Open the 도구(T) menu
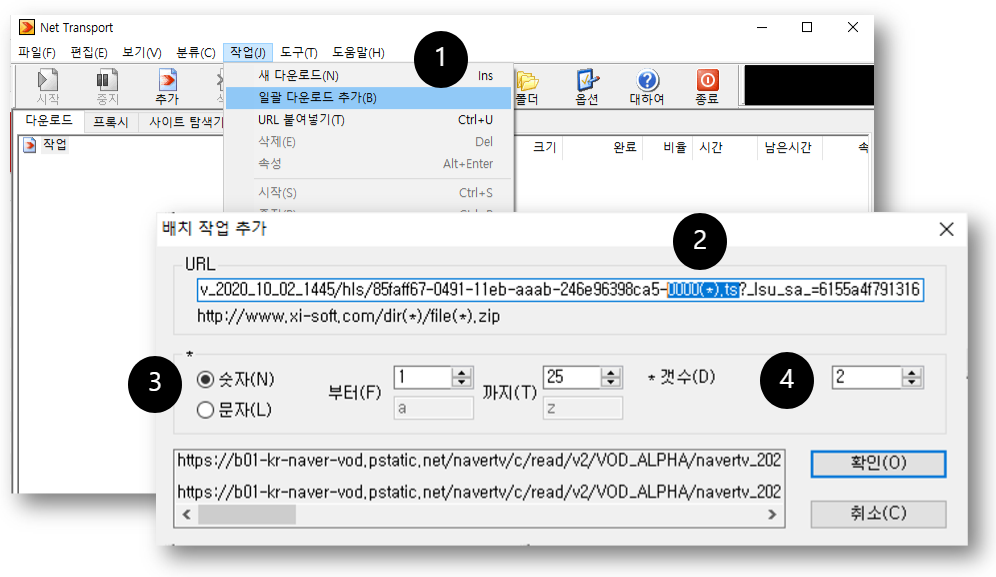 tap(299, 52)
